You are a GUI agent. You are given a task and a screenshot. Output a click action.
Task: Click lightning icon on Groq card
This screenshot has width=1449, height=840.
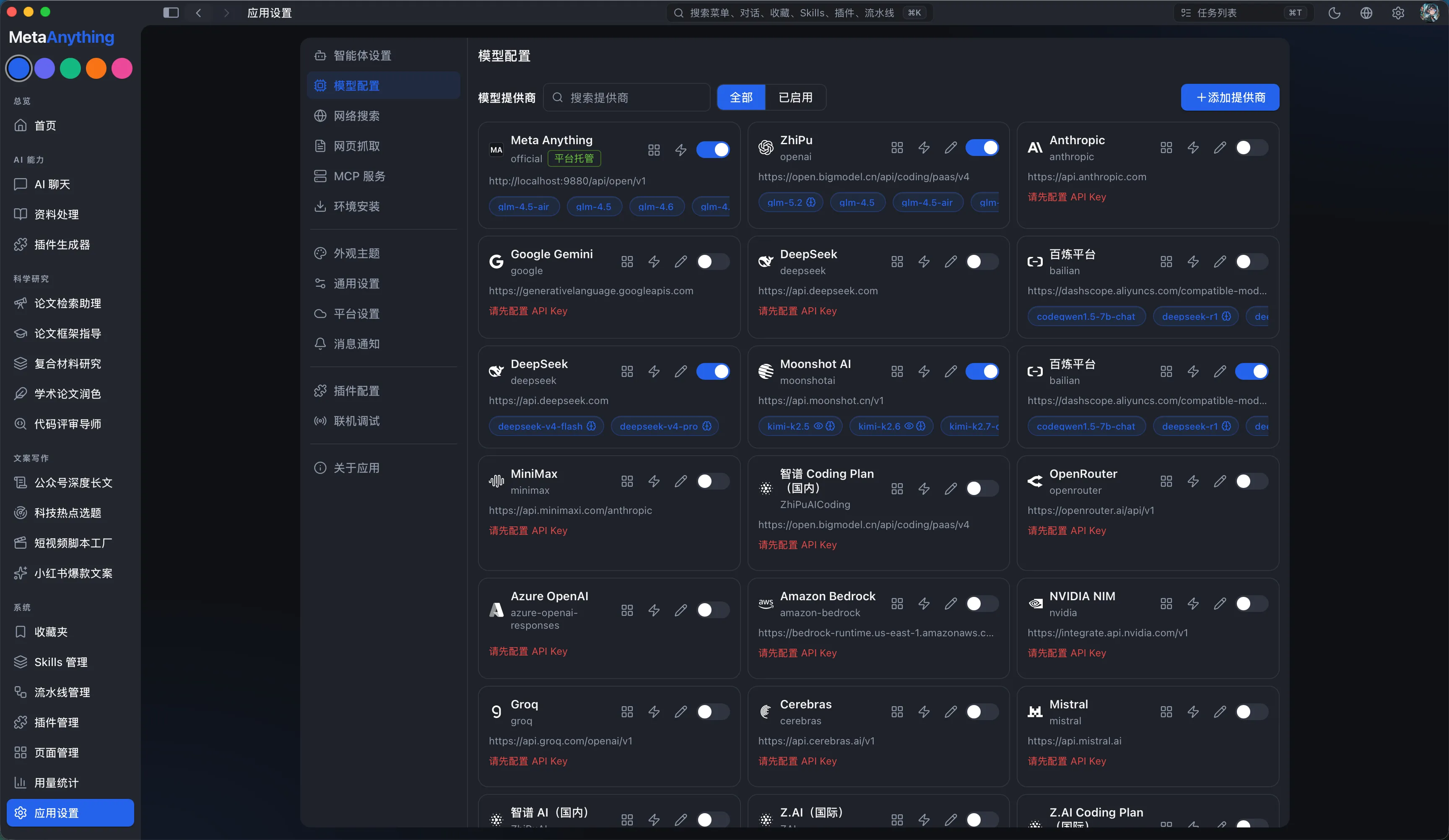[x=654, y=712]
